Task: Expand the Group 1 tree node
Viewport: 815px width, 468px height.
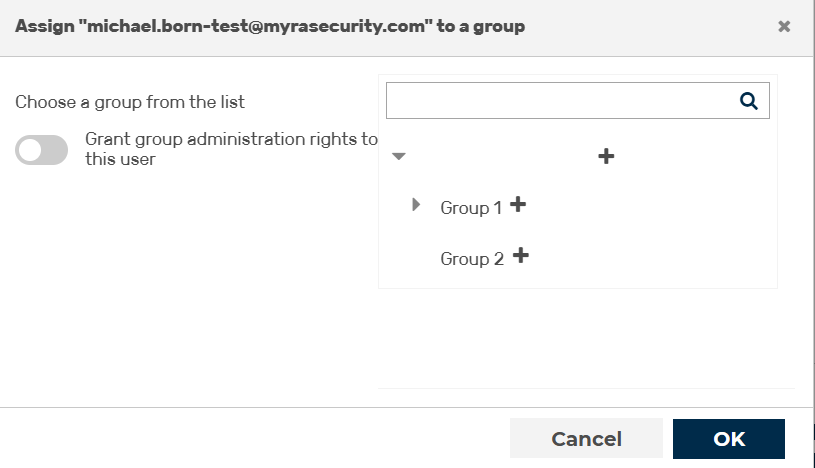Action: point(416,204)
